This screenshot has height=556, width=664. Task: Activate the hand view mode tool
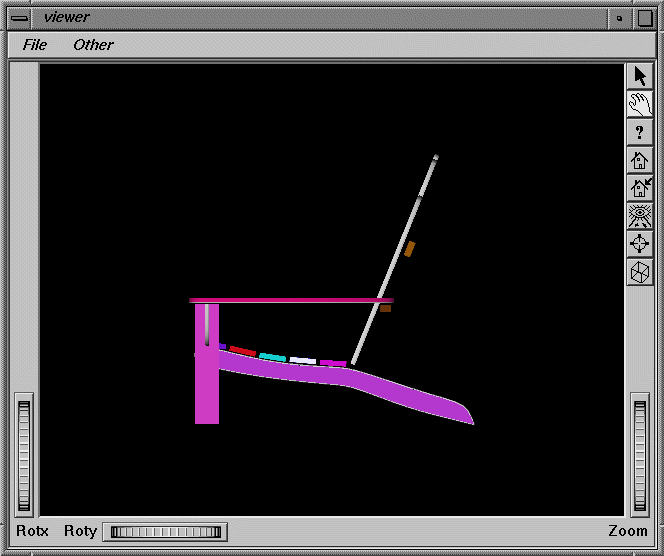(x=640, y=104)
